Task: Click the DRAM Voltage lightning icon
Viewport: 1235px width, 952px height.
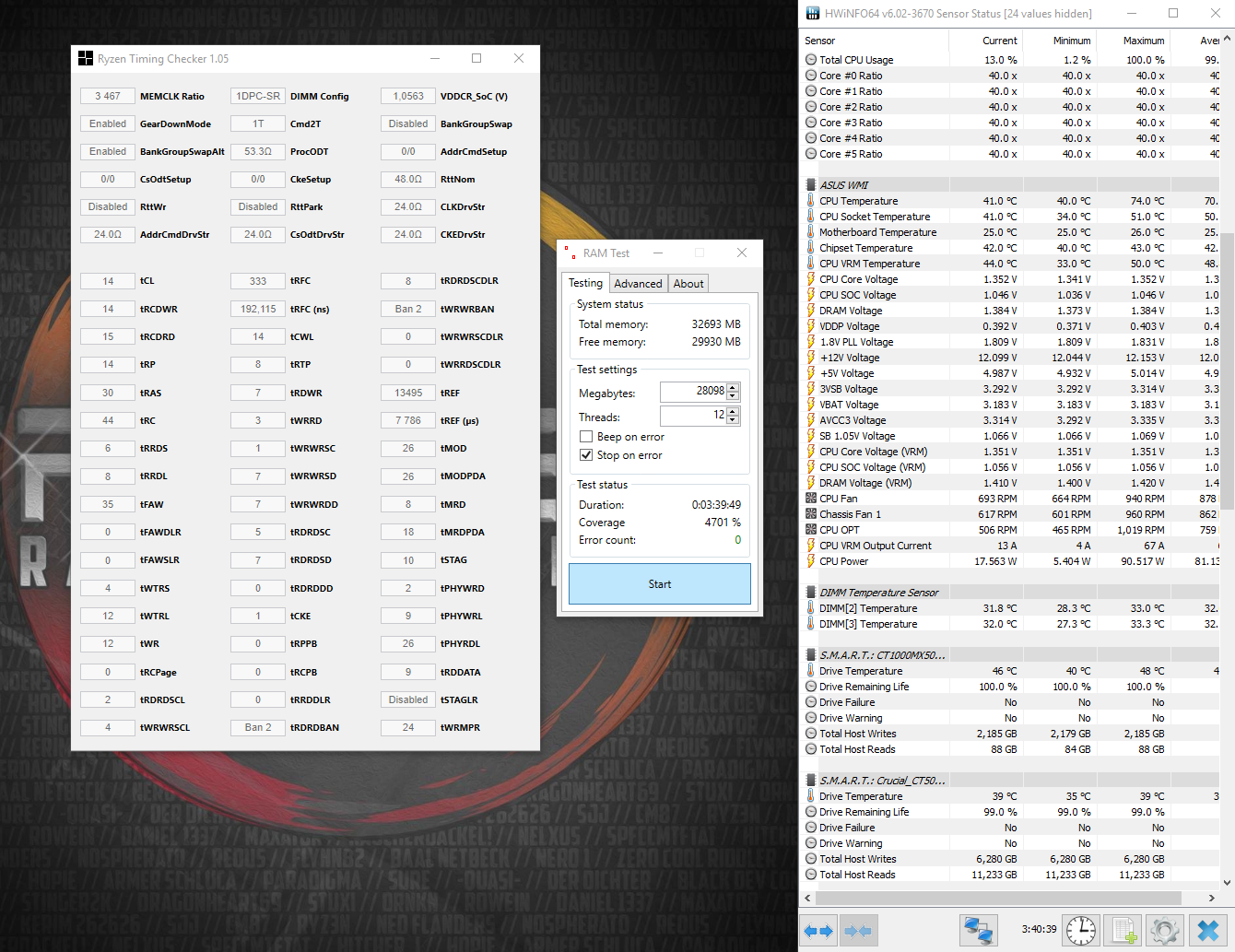Action: [811, 311]
